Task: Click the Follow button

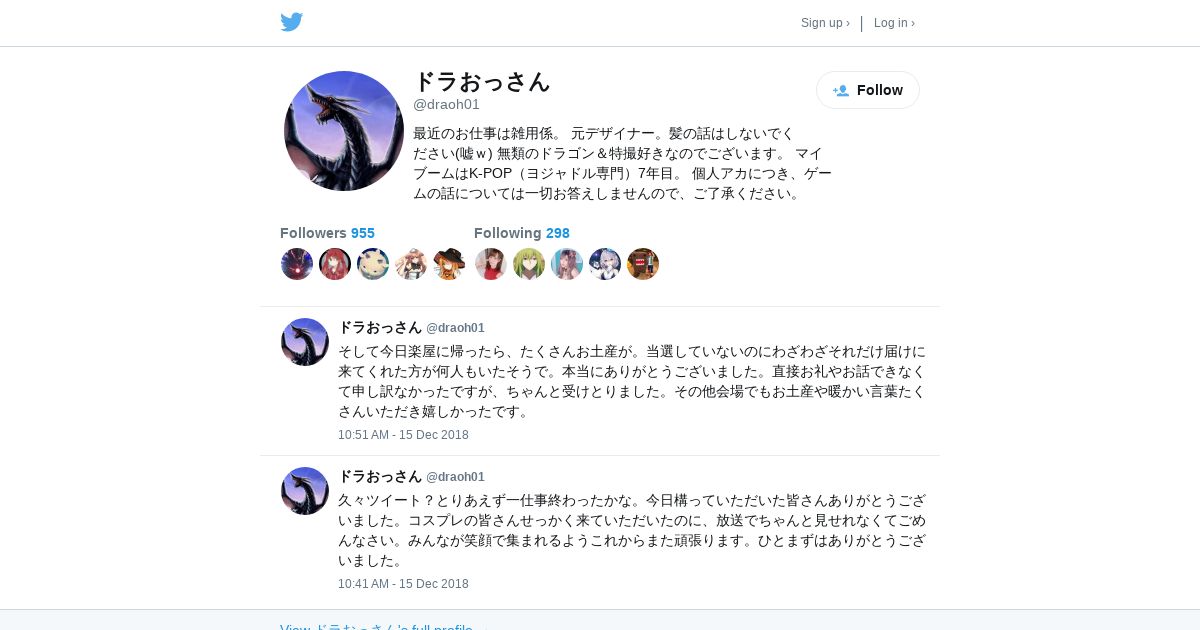Action: click(868, 90)
